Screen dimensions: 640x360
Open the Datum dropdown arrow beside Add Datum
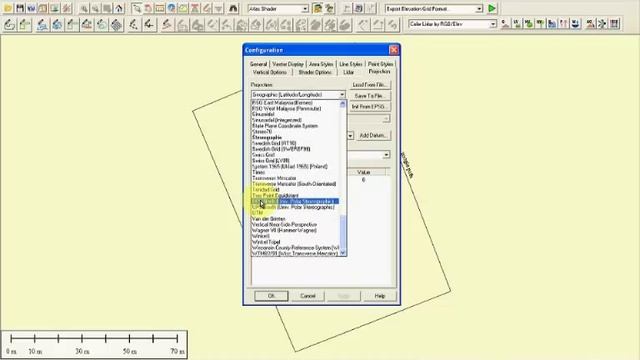pyautogui.click(x=350, y=136)
